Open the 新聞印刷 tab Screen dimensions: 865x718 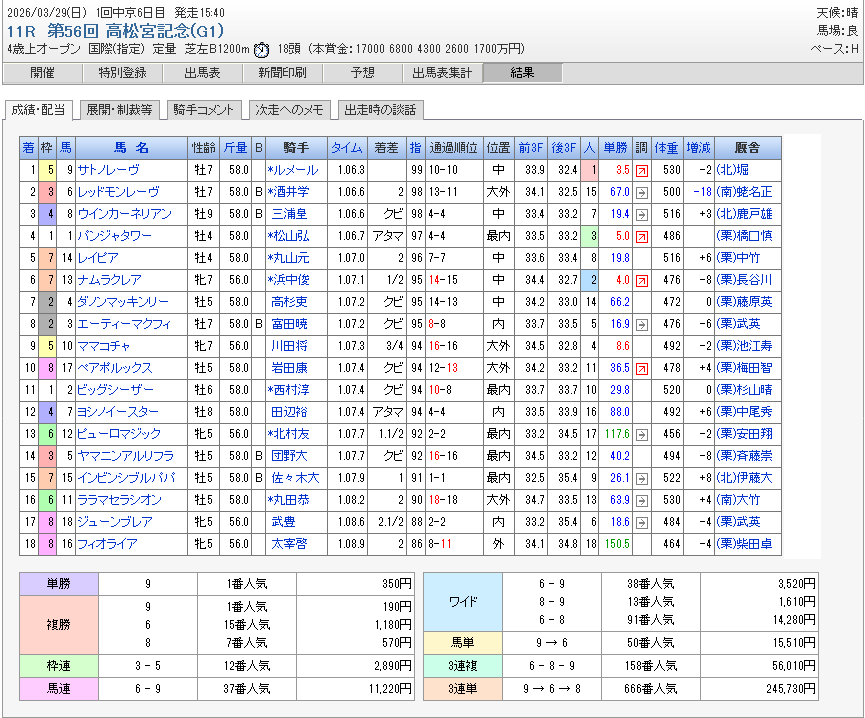(282, 73)
